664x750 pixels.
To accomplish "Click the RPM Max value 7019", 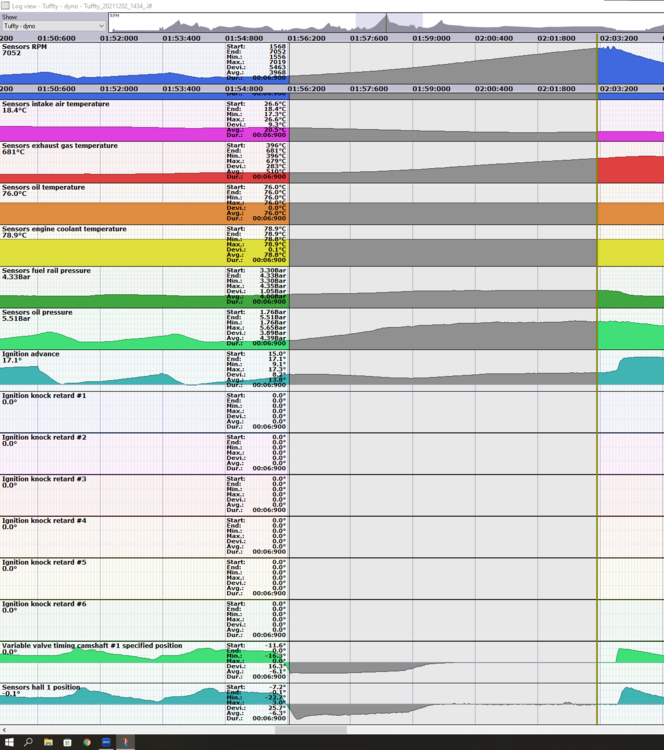I will pyautogui.click(x=277, y=62).
